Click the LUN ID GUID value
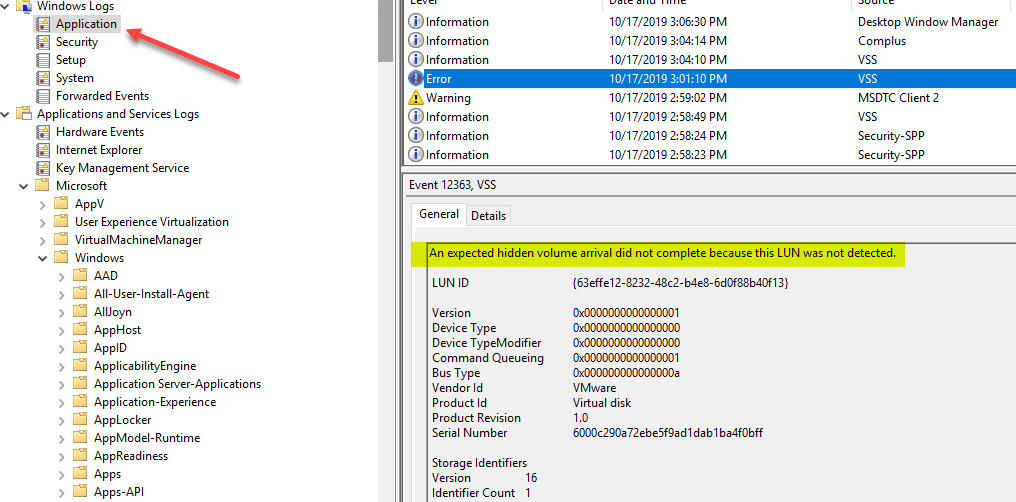 click(x=681, y=283)
